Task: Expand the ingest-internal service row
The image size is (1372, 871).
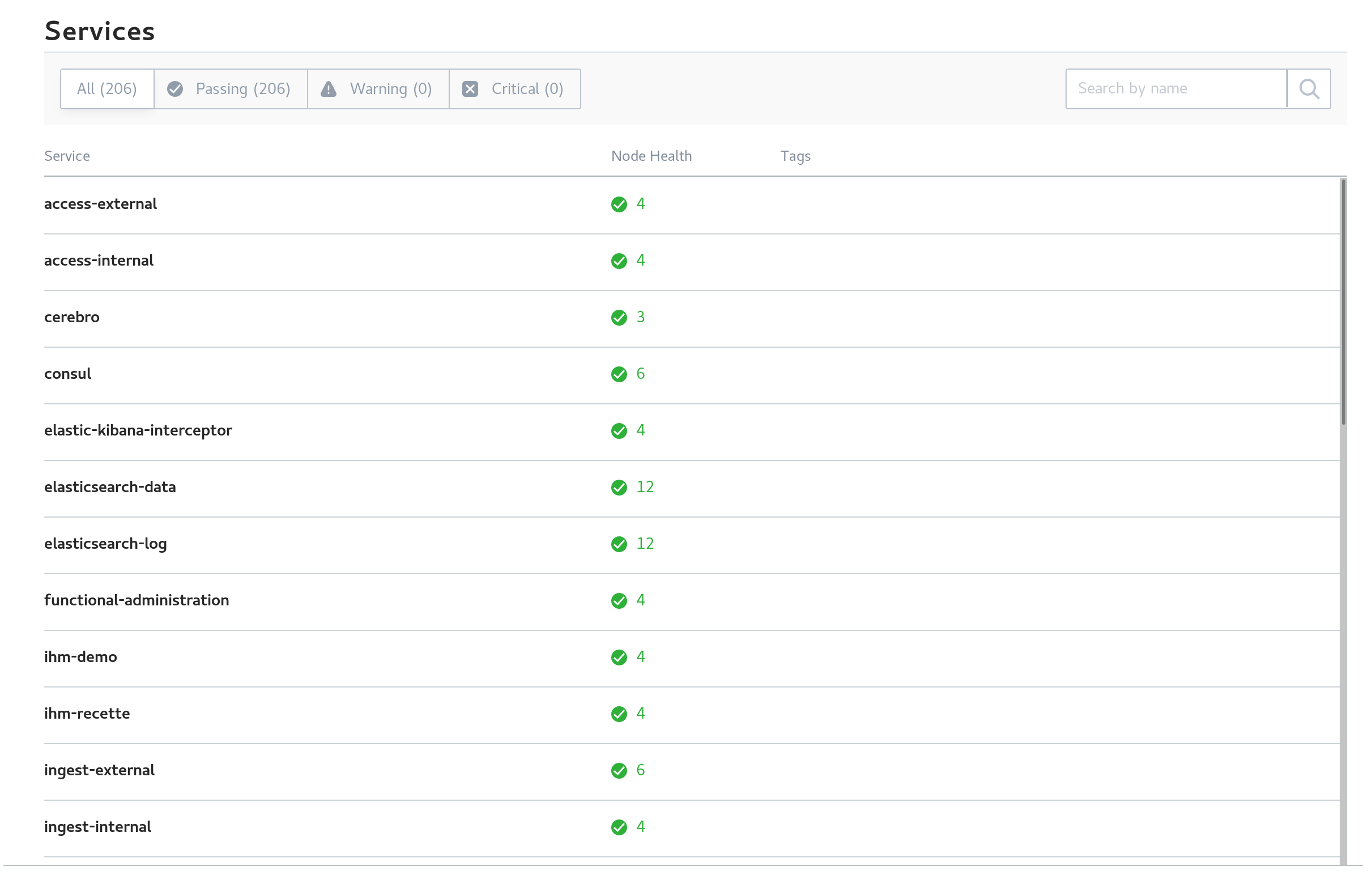Action: [98, 826]
